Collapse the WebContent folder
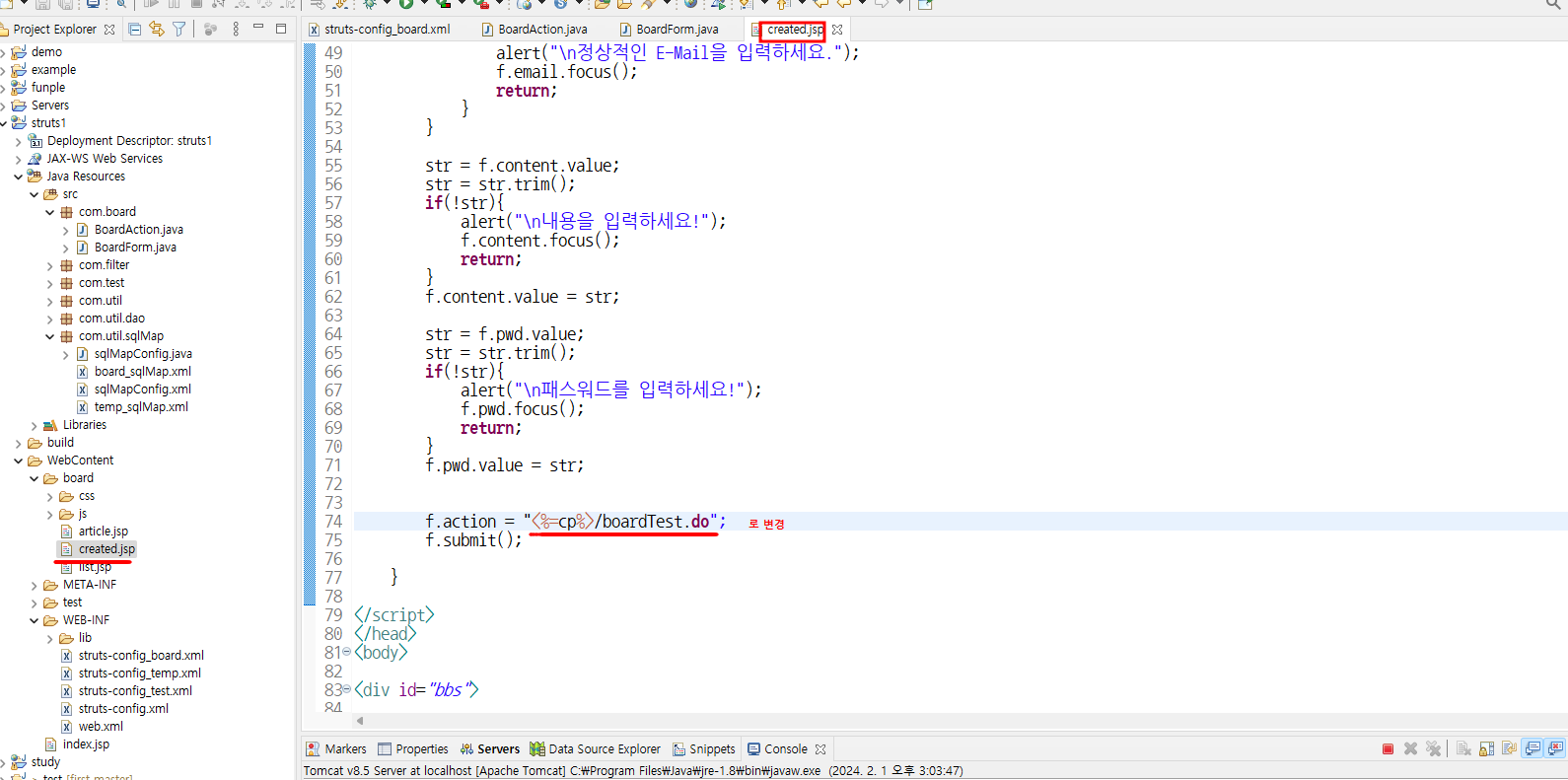The height and width of the screenshot is (780, 1568). [19, 461]
